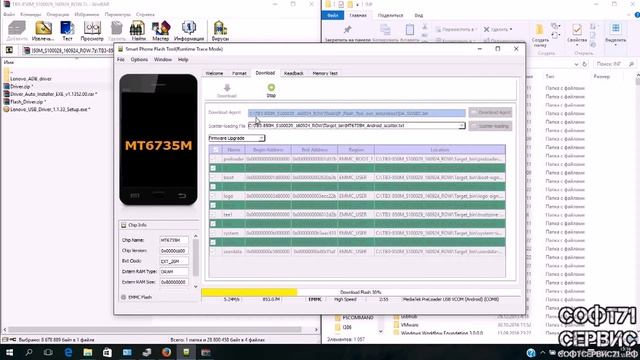Show hidden system tray icons chevron

(542, 353)
